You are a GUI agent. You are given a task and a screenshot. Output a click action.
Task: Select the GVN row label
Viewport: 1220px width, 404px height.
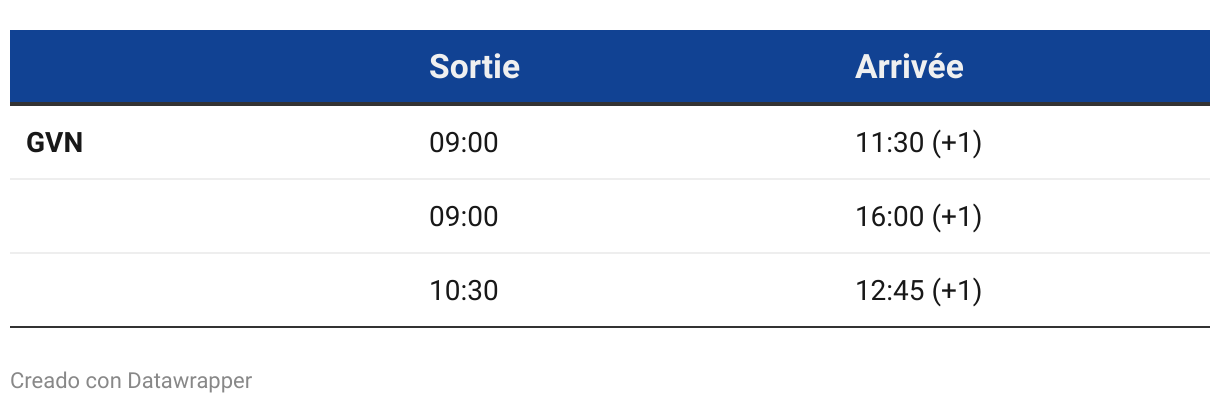click(54, 143)
